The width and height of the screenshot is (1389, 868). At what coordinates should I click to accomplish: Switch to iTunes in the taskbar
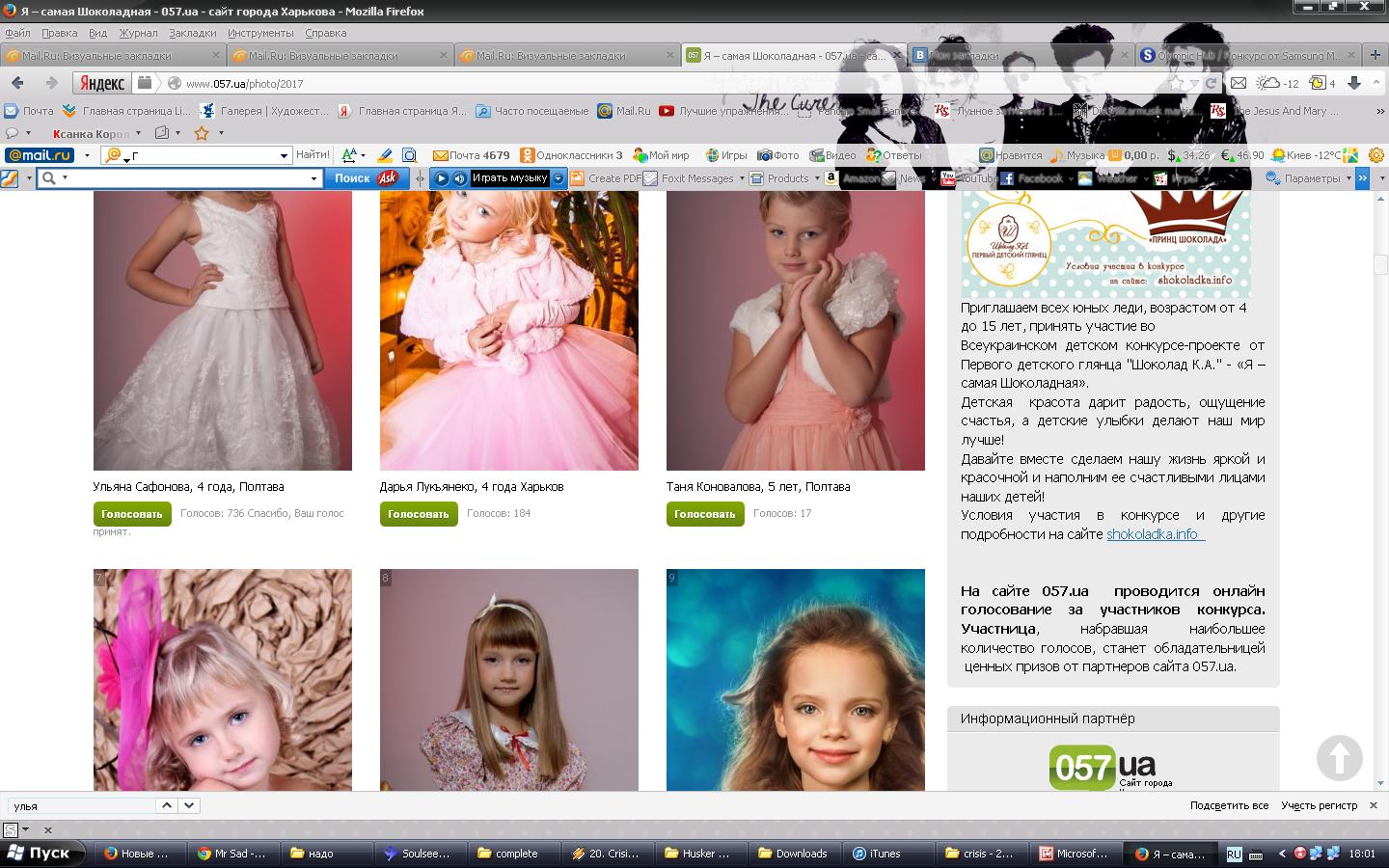(887, 854)
